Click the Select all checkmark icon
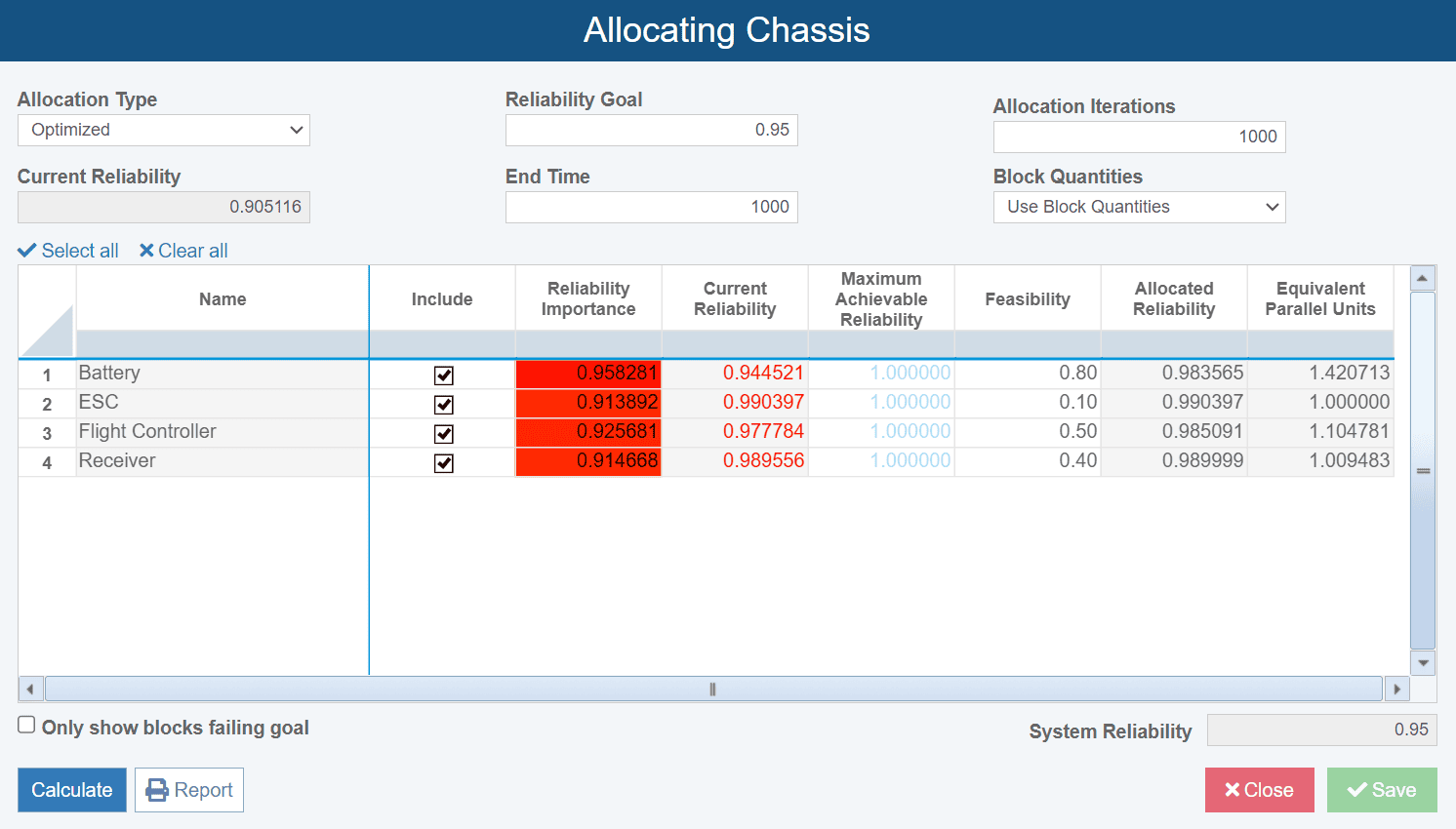Image resolution: width=1456 pixels, height=829 pixels. point(27,251)
